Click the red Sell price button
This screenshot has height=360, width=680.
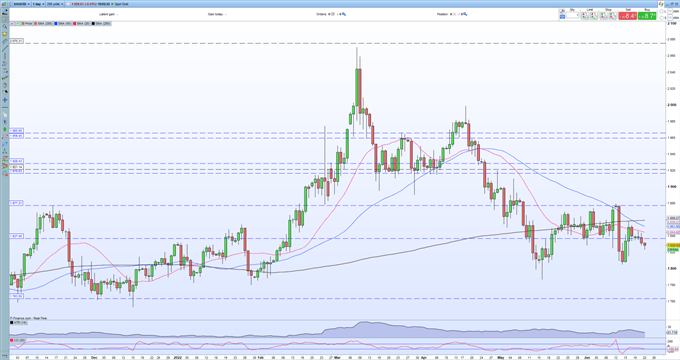tap(628, 16)
